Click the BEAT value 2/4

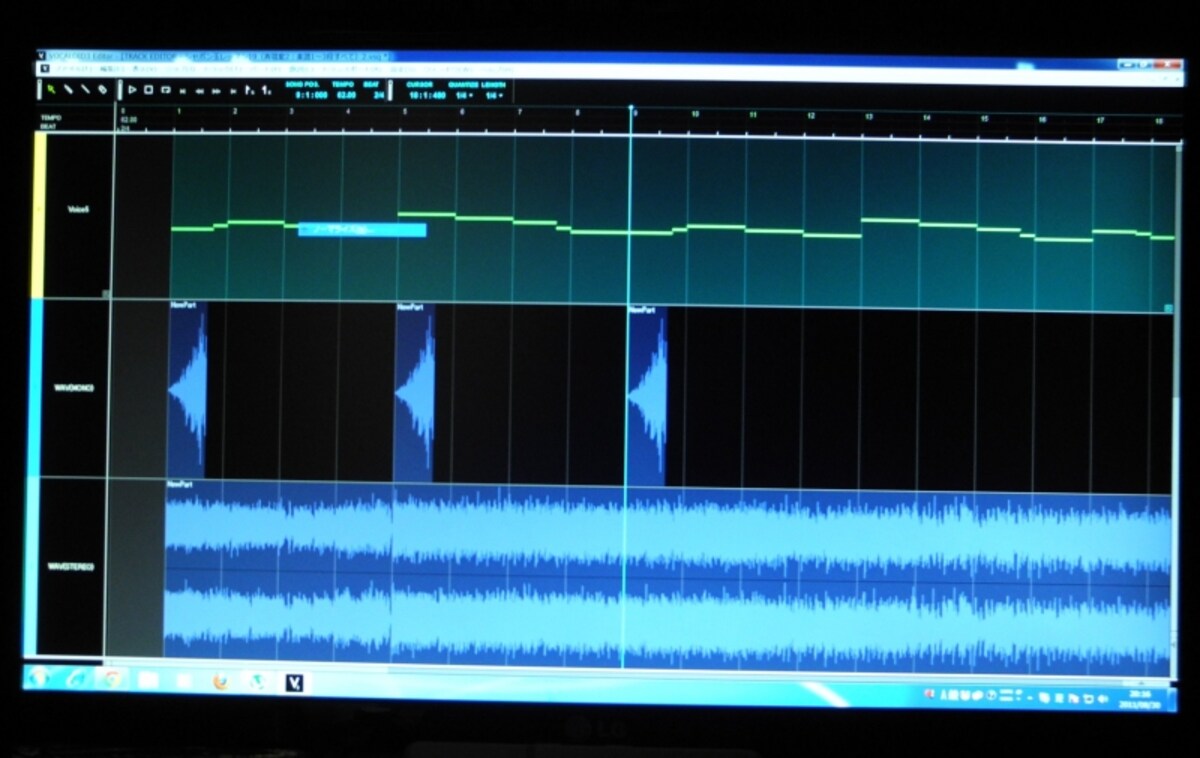378,95
